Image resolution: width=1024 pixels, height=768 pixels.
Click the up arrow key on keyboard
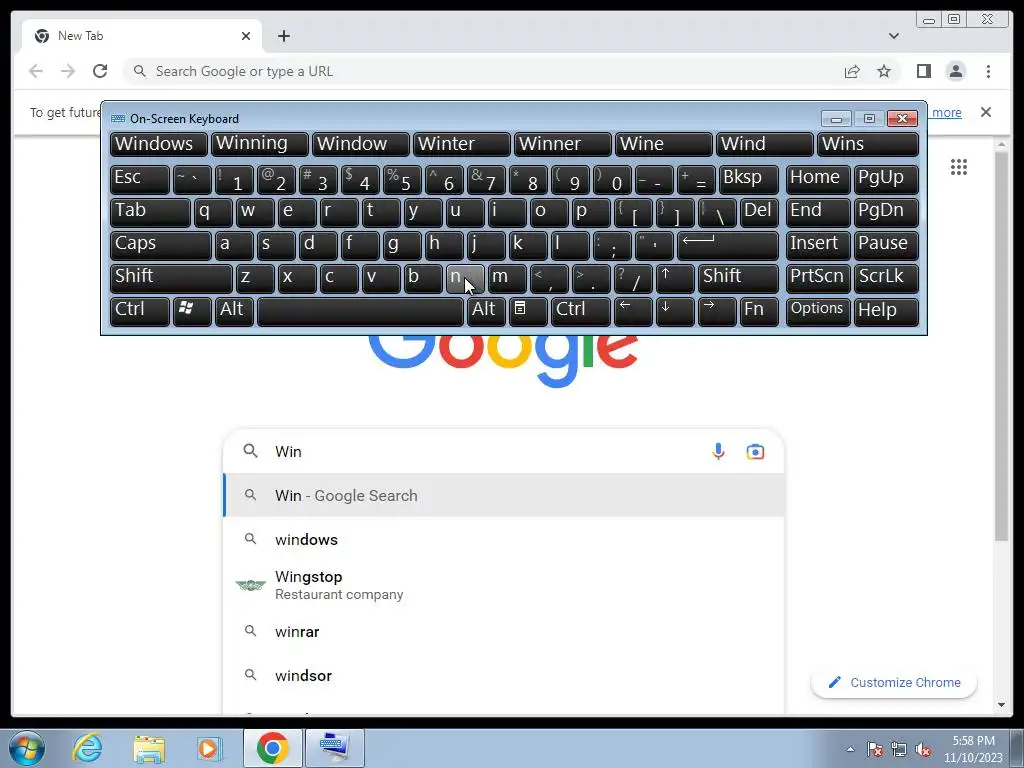[x=675, y=278]
